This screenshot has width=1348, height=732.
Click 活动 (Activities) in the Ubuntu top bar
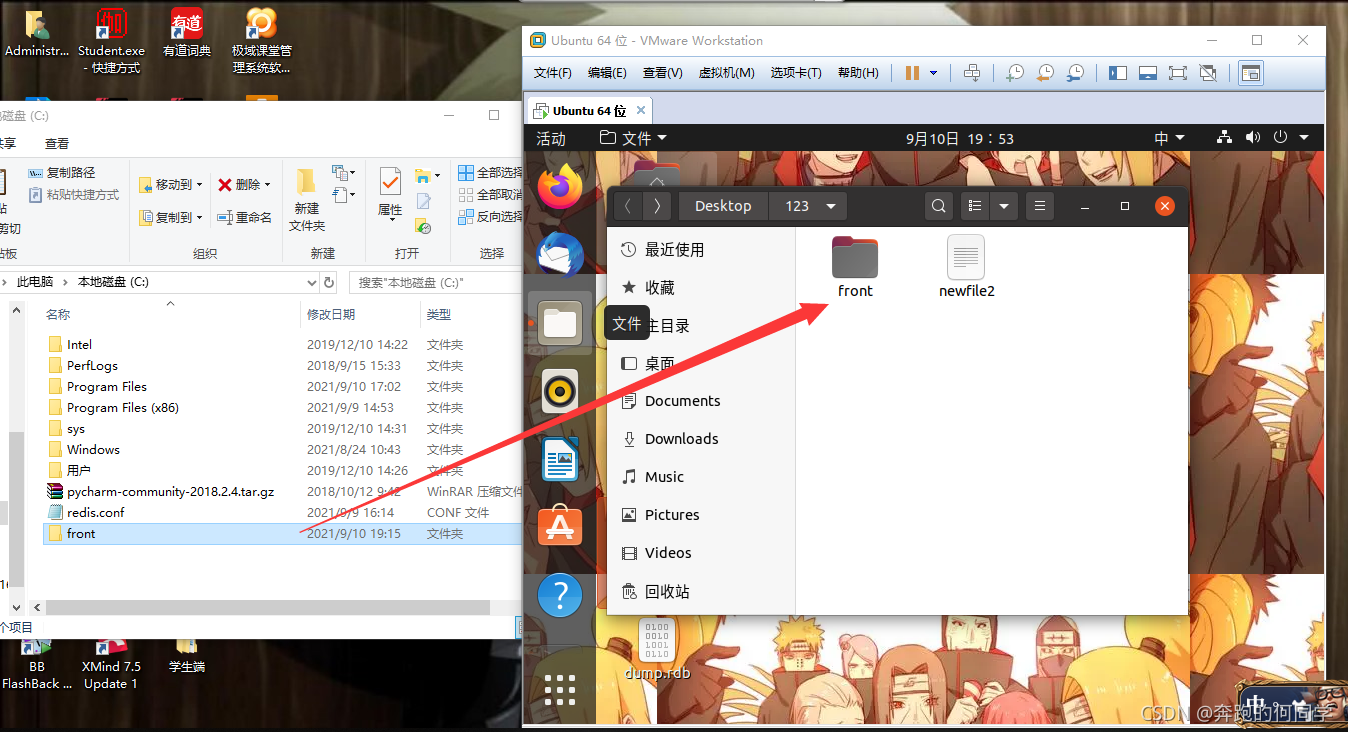[x=551, y=138]
